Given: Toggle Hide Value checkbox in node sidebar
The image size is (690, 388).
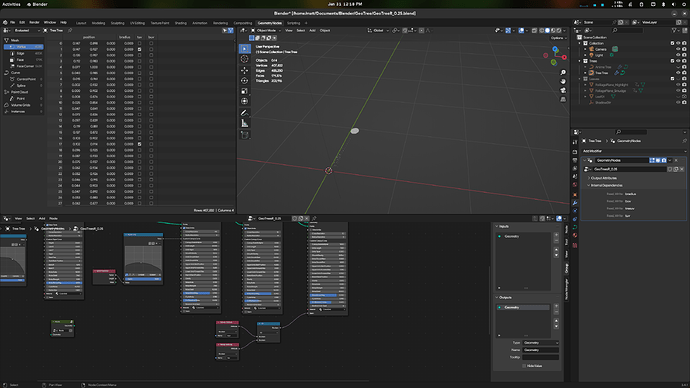Looking at the screenshot, I should coord(524,366).
